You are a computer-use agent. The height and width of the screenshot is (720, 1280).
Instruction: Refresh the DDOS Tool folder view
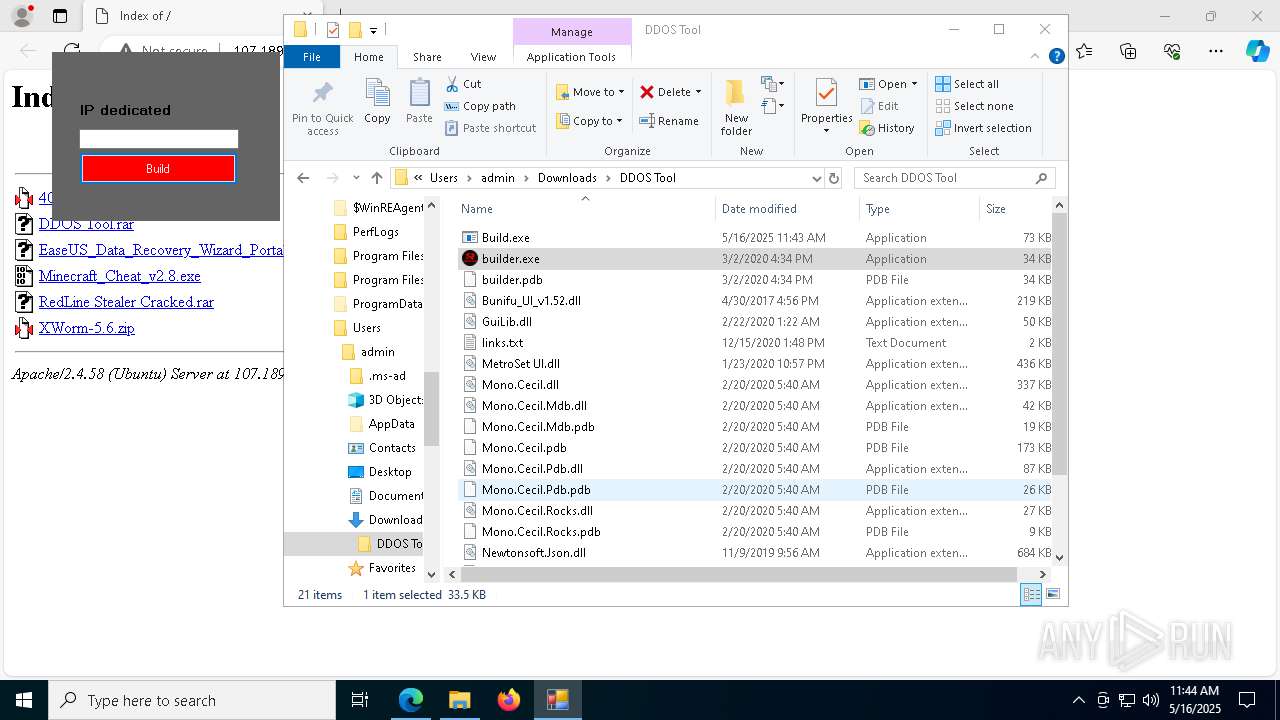click(x=834, y=178)
